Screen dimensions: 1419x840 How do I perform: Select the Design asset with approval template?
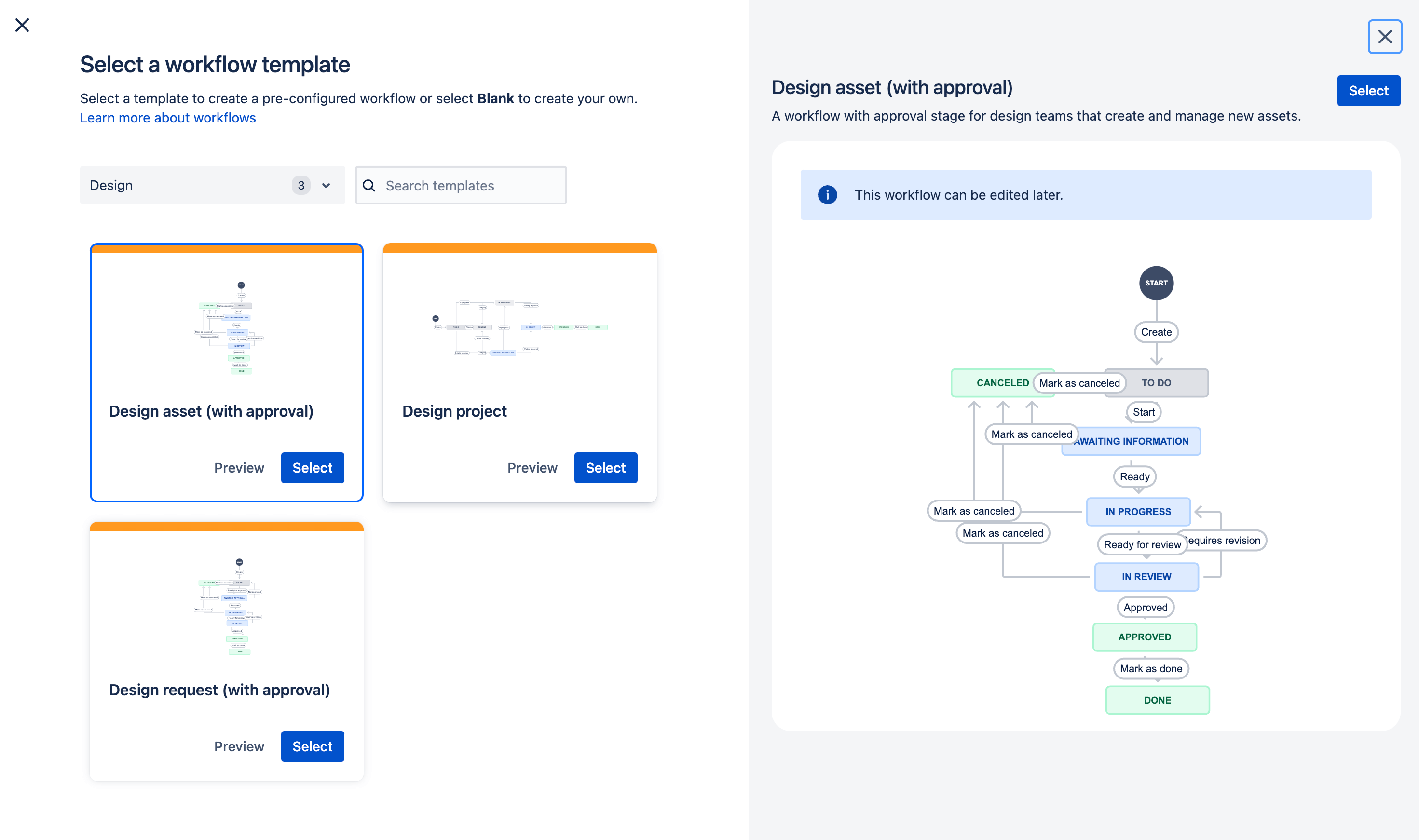tap(312, 467)
